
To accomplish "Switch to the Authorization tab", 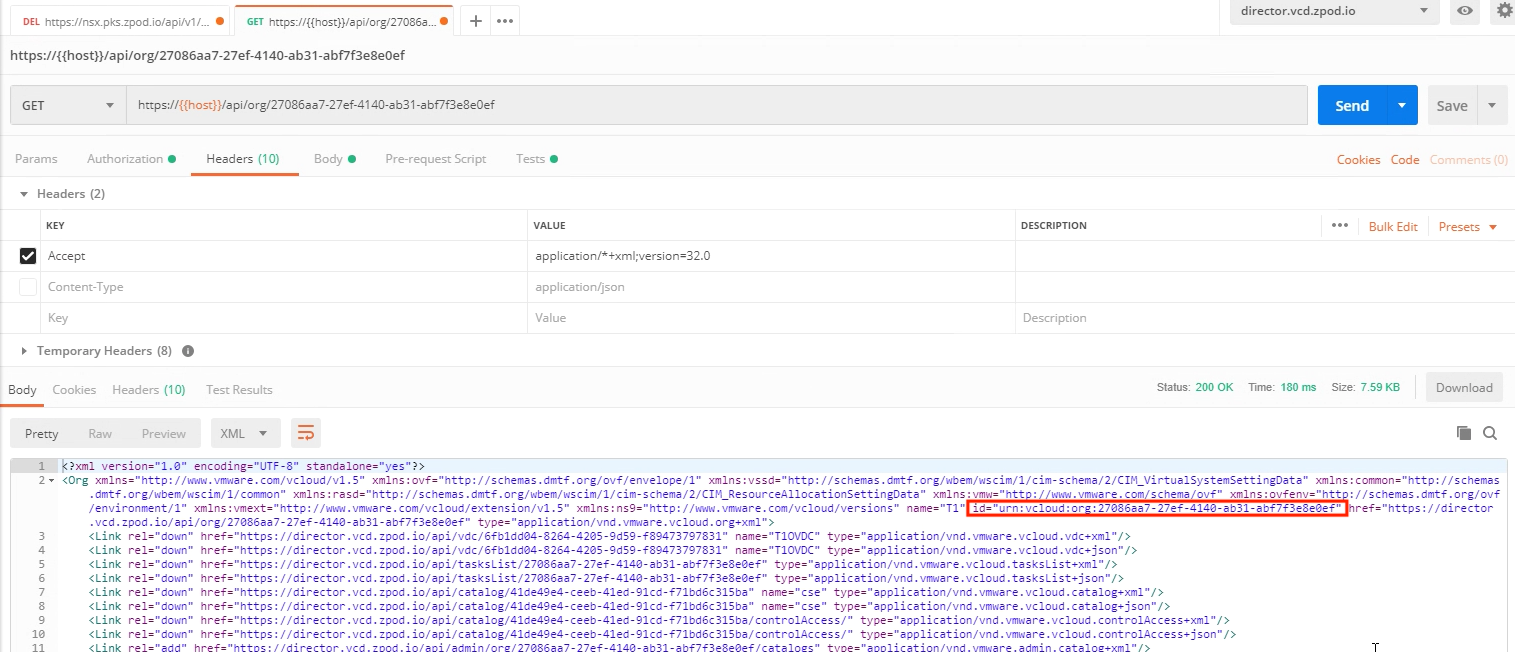I will pos(125,159).
